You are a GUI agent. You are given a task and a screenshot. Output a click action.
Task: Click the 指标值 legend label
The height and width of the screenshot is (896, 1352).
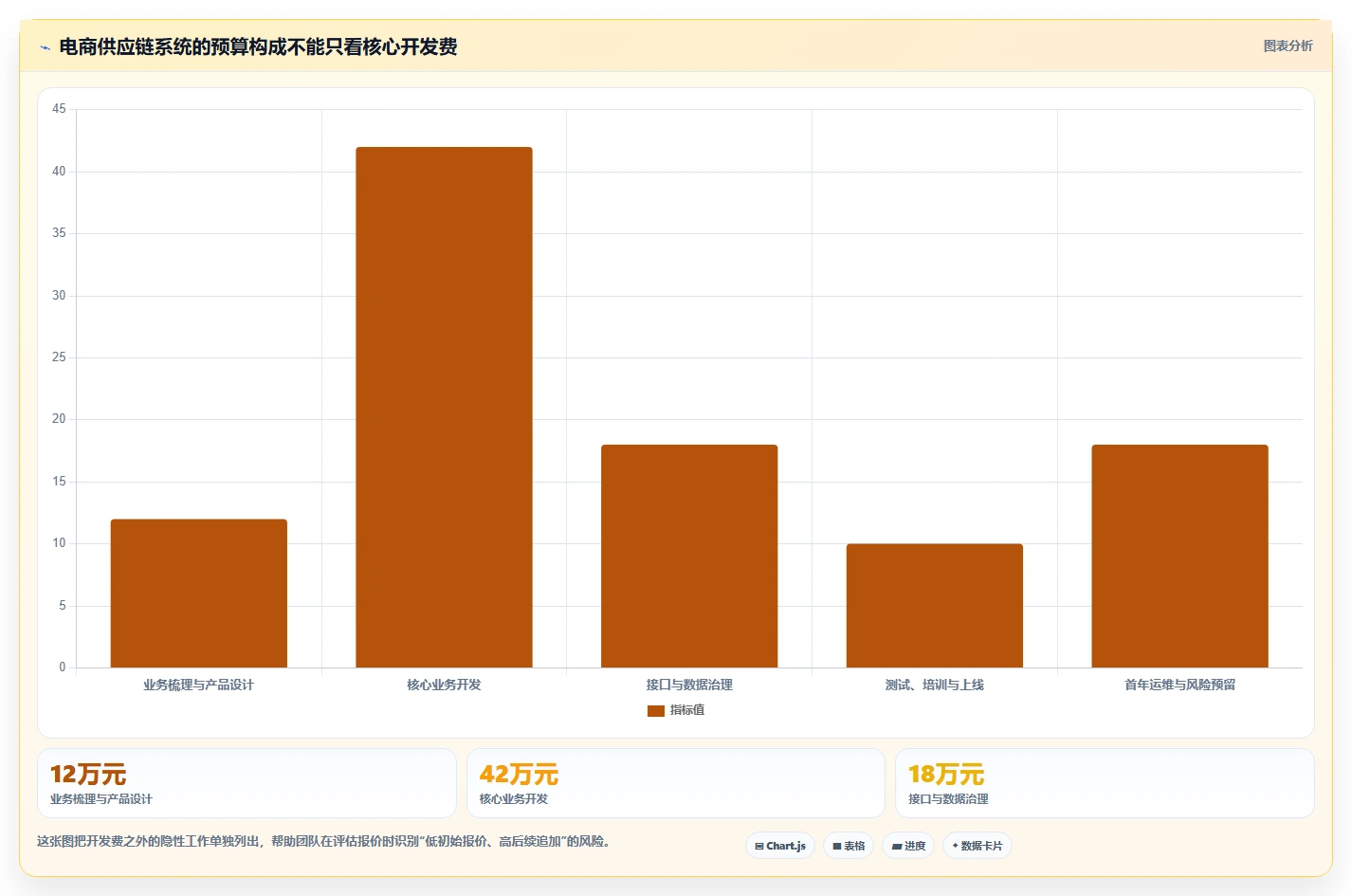[687, 710]
